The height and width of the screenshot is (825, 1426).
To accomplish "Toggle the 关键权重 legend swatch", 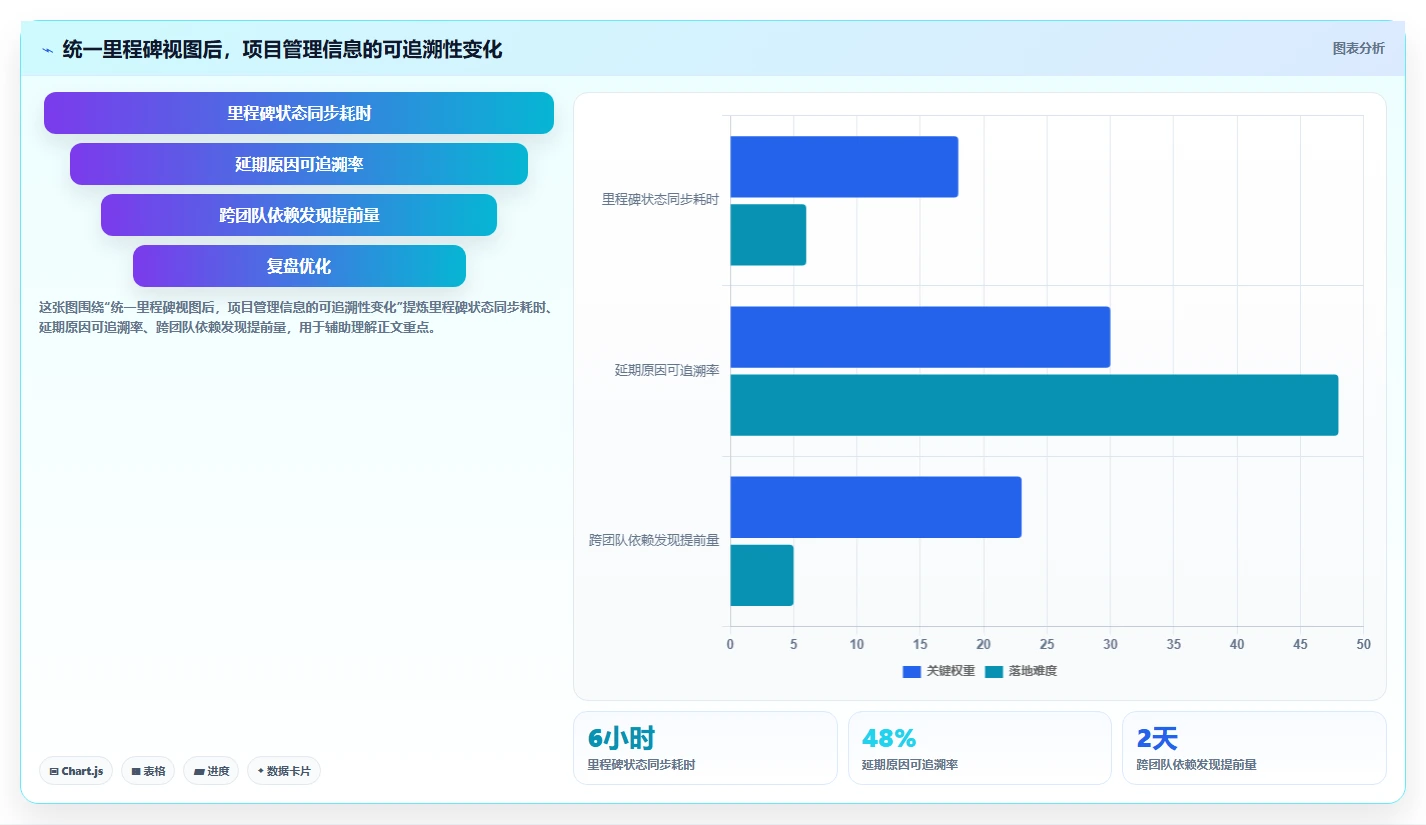I will coord(911,671).
